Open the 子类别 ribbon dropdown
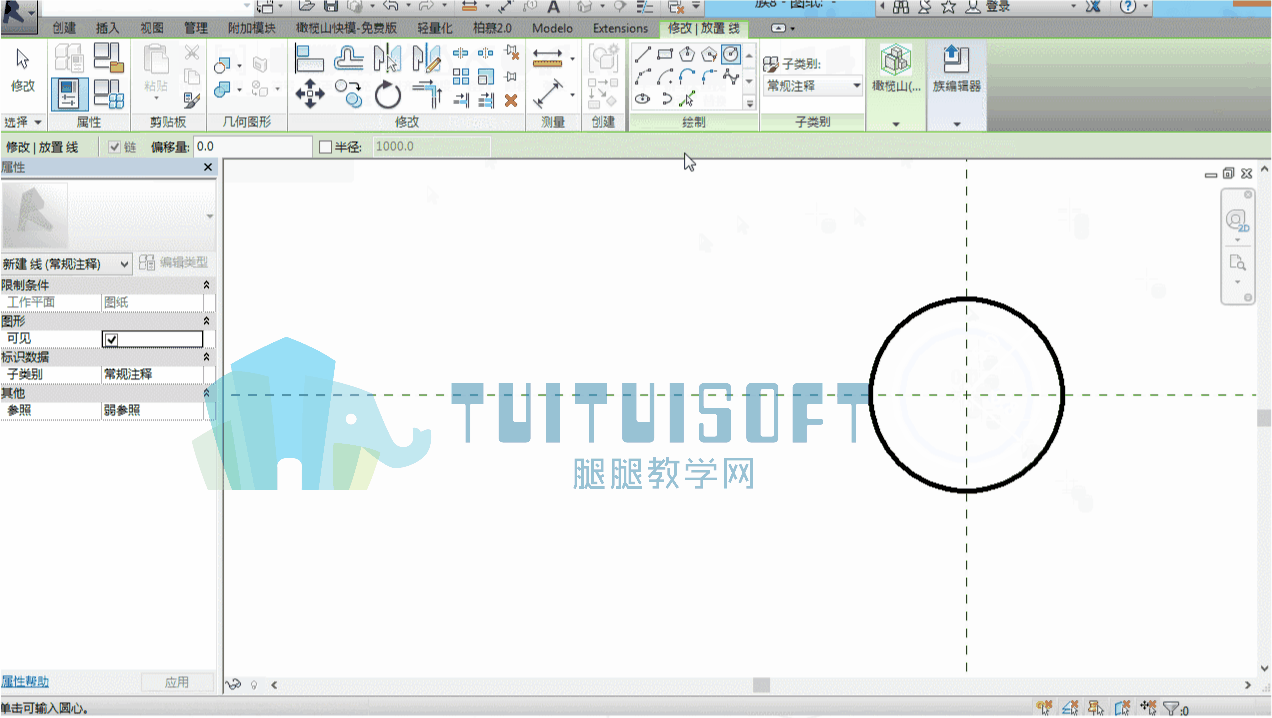This screenshot has height=718, width=1272. 813,86
